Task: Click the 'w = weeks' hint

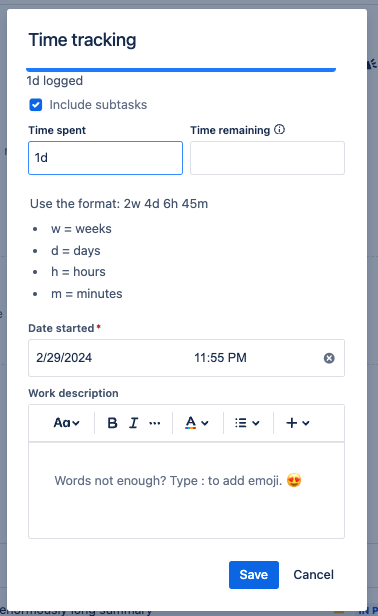Action: 81,229
